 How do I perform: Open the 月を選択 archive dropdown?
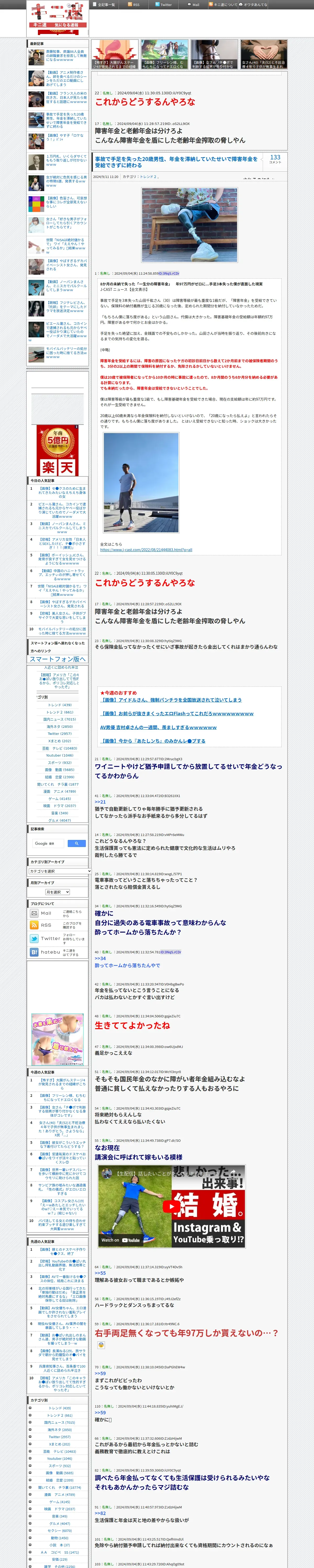coord(57,892)
